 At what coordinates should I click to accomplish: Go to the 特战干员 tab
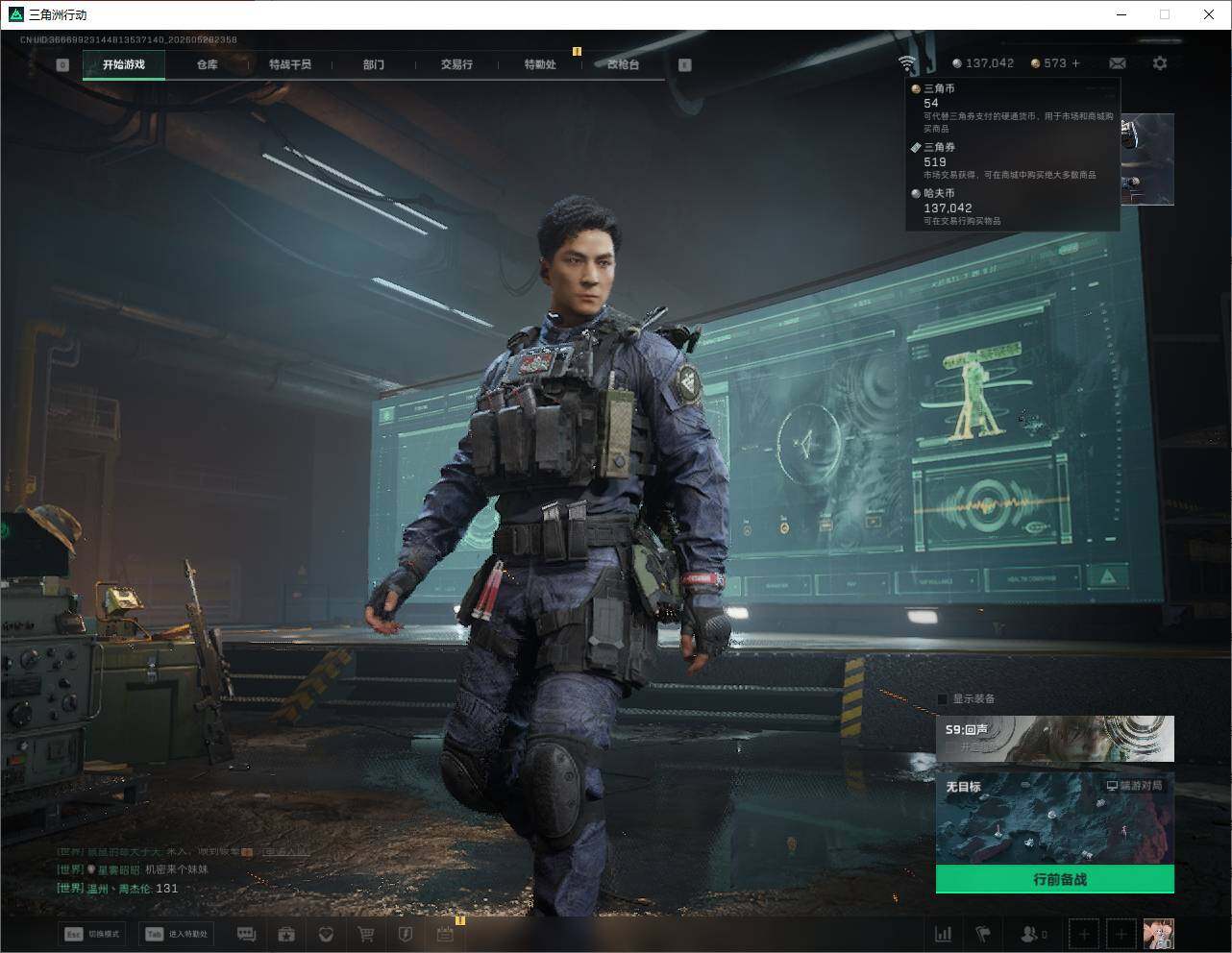point(290,64)
